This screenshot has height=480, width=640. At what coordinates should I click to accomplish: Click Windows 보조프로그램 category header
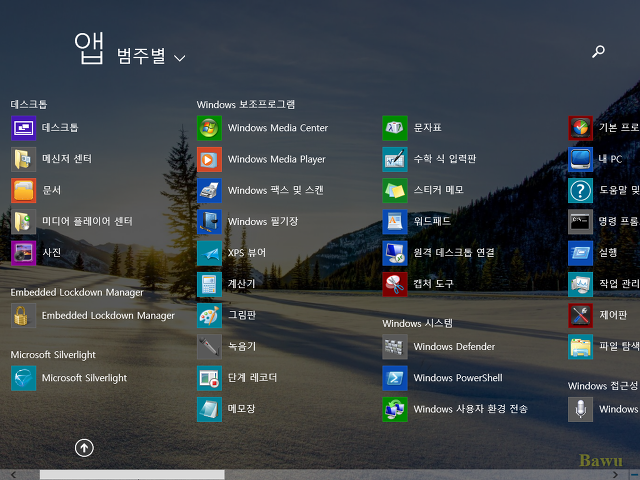coord(246,104)
